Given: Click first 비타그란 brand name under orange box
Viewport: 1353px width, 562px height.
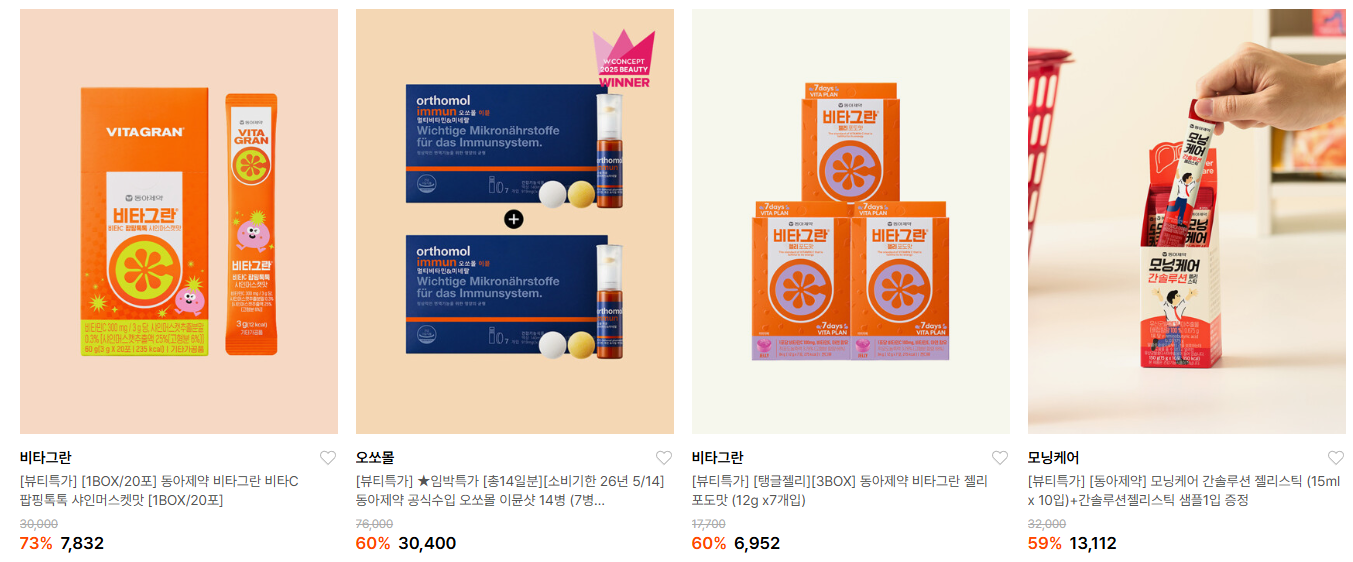Looking at the screenshot, I should point(45,458).
